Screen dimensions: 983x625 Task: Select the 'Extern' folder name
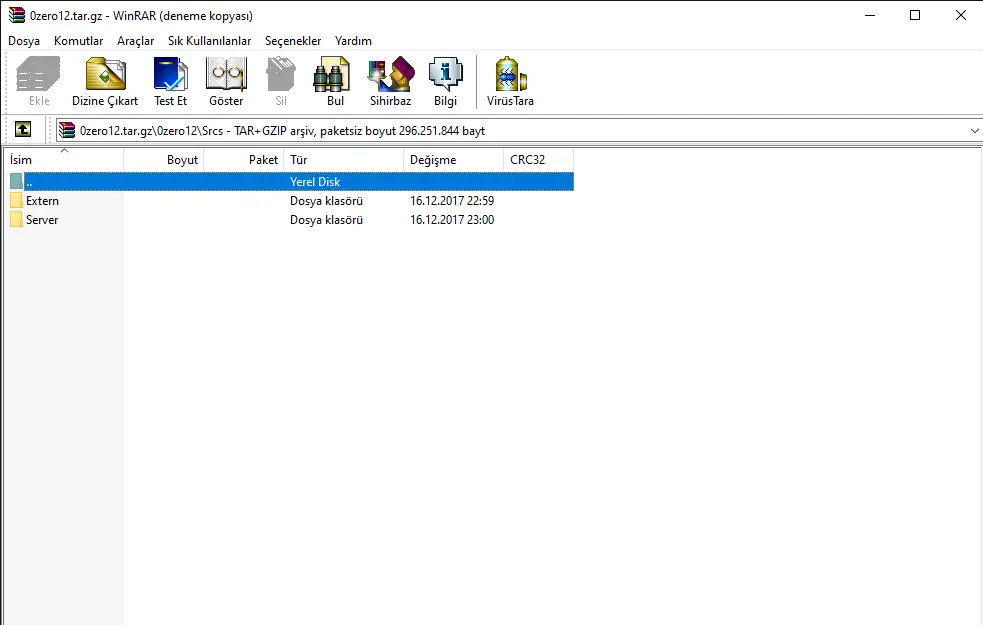(x=42, y=201)
